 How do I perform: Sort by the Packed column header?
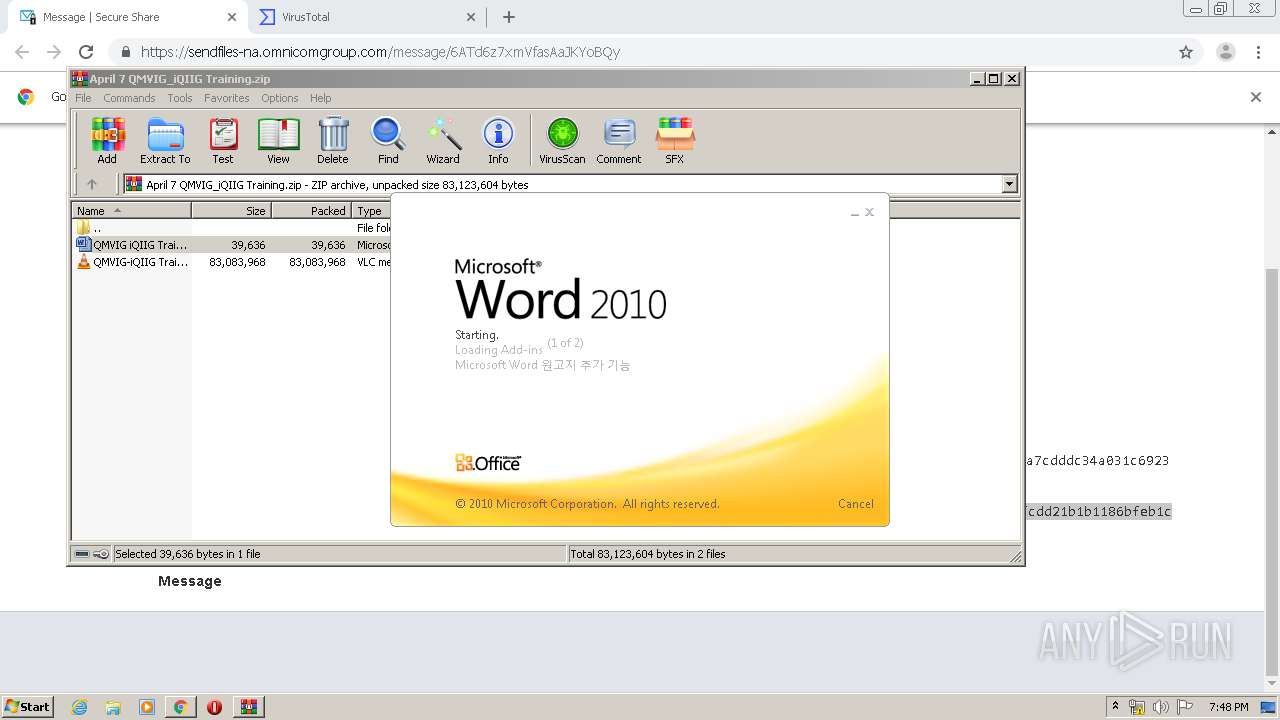pyautogui.click(x=311, y=211)
